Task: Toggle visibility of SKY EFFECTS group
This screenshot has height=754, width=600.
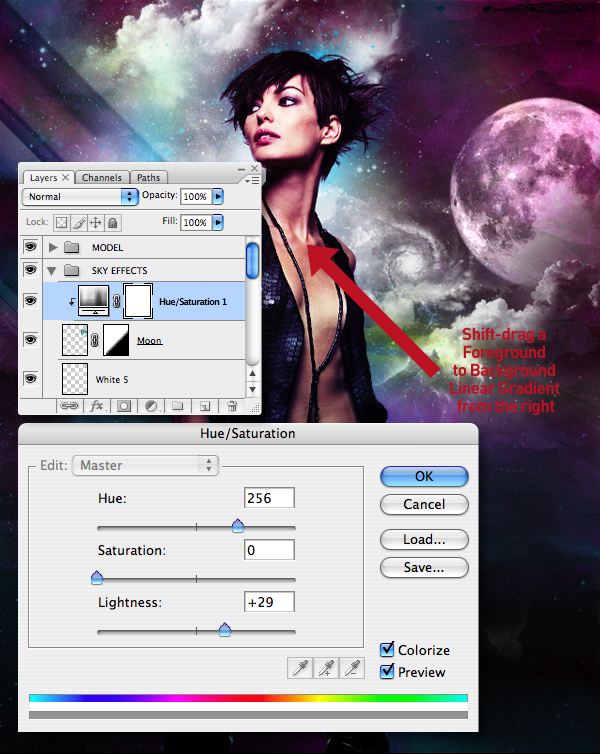Action: 30,270
